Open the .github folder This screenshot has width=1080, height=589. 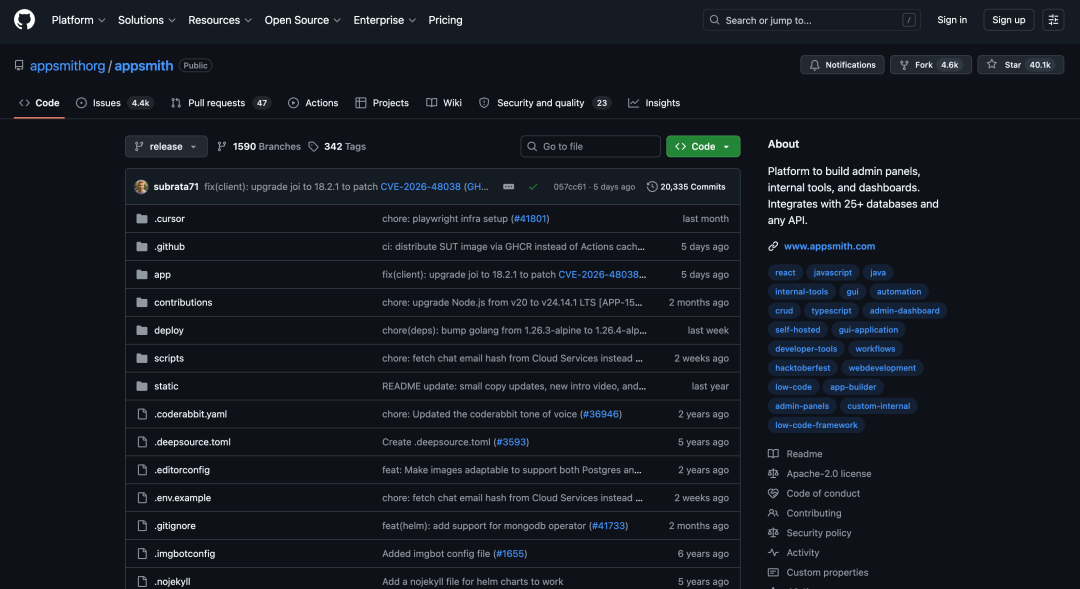click(169, 247)
